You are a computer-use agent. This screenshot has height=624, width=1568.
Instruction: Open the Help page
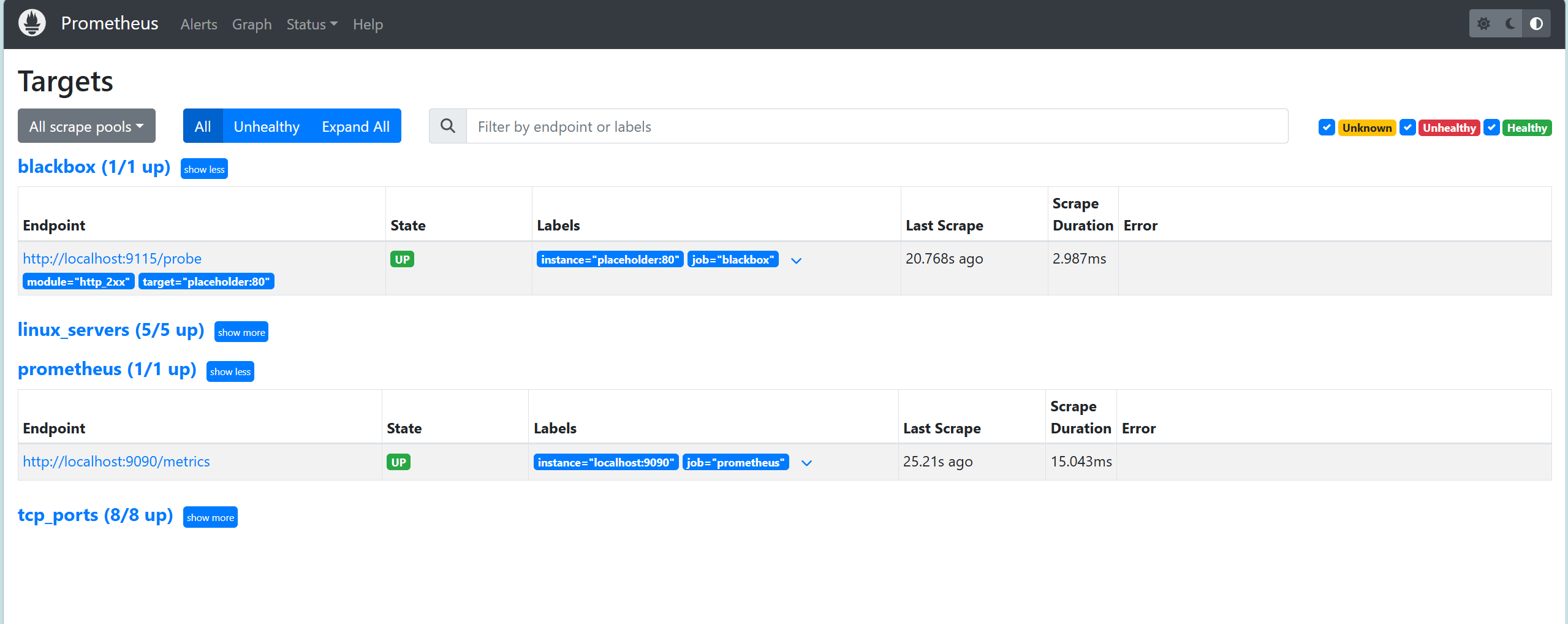pyautogui.click(x=368, y=25)
